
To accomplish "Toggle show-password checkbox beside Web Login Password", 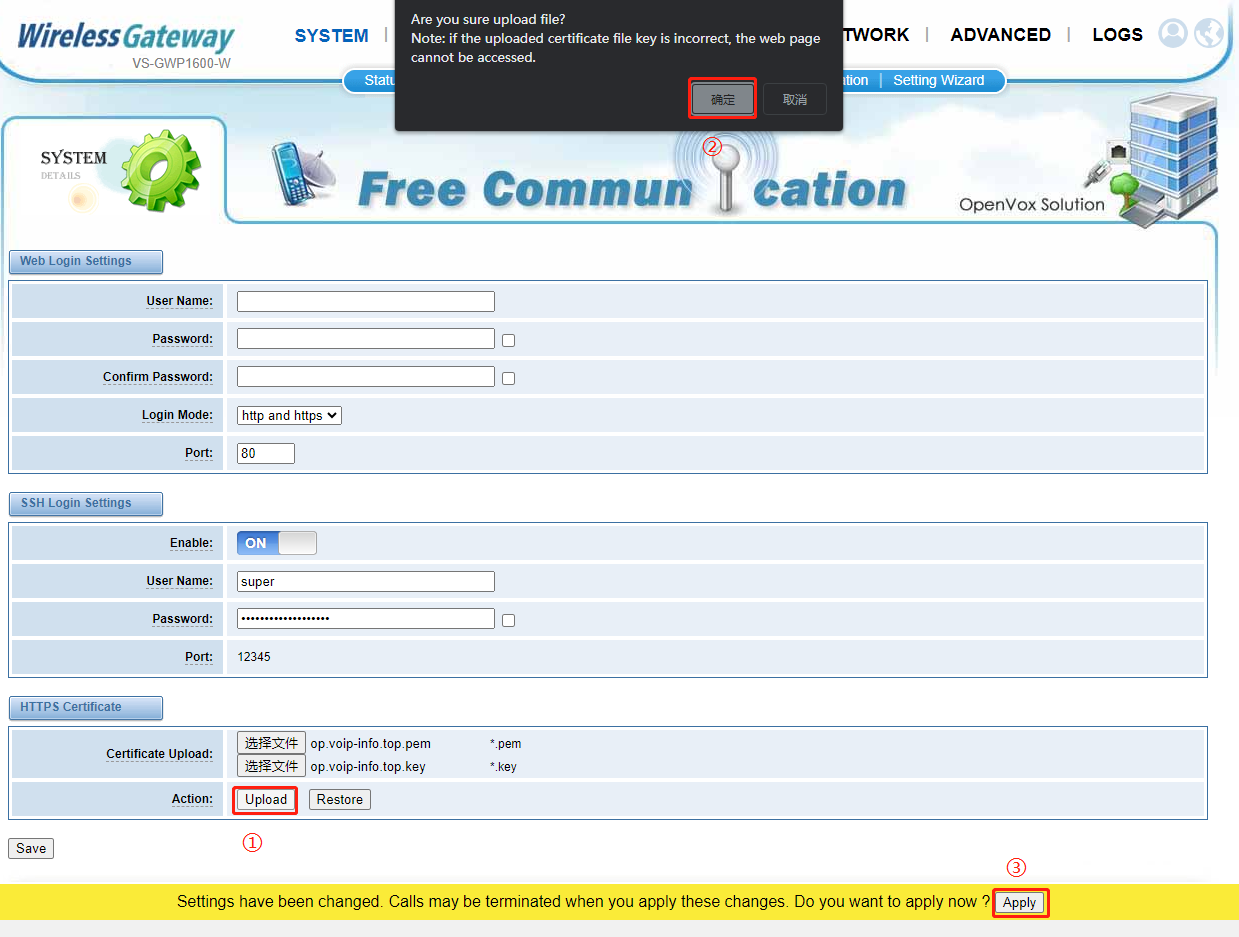I will (508, 340).
